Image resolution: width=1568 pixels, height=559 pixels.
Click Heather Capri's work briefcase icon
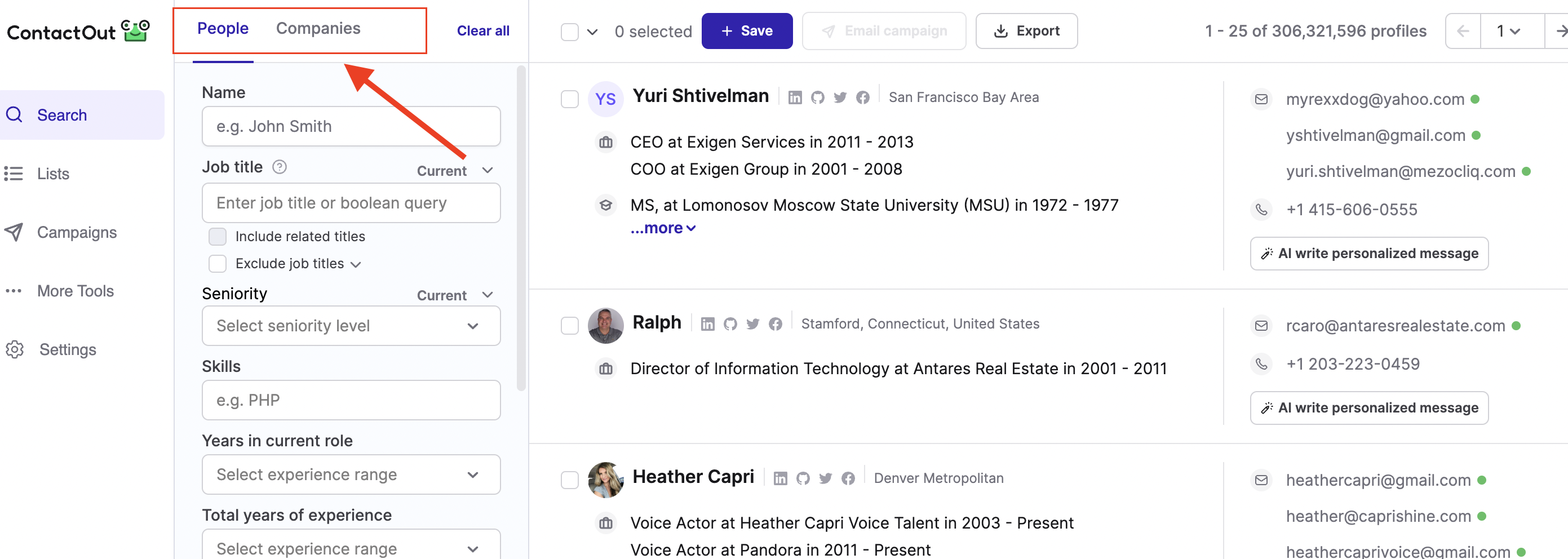(x=606, y=523)
